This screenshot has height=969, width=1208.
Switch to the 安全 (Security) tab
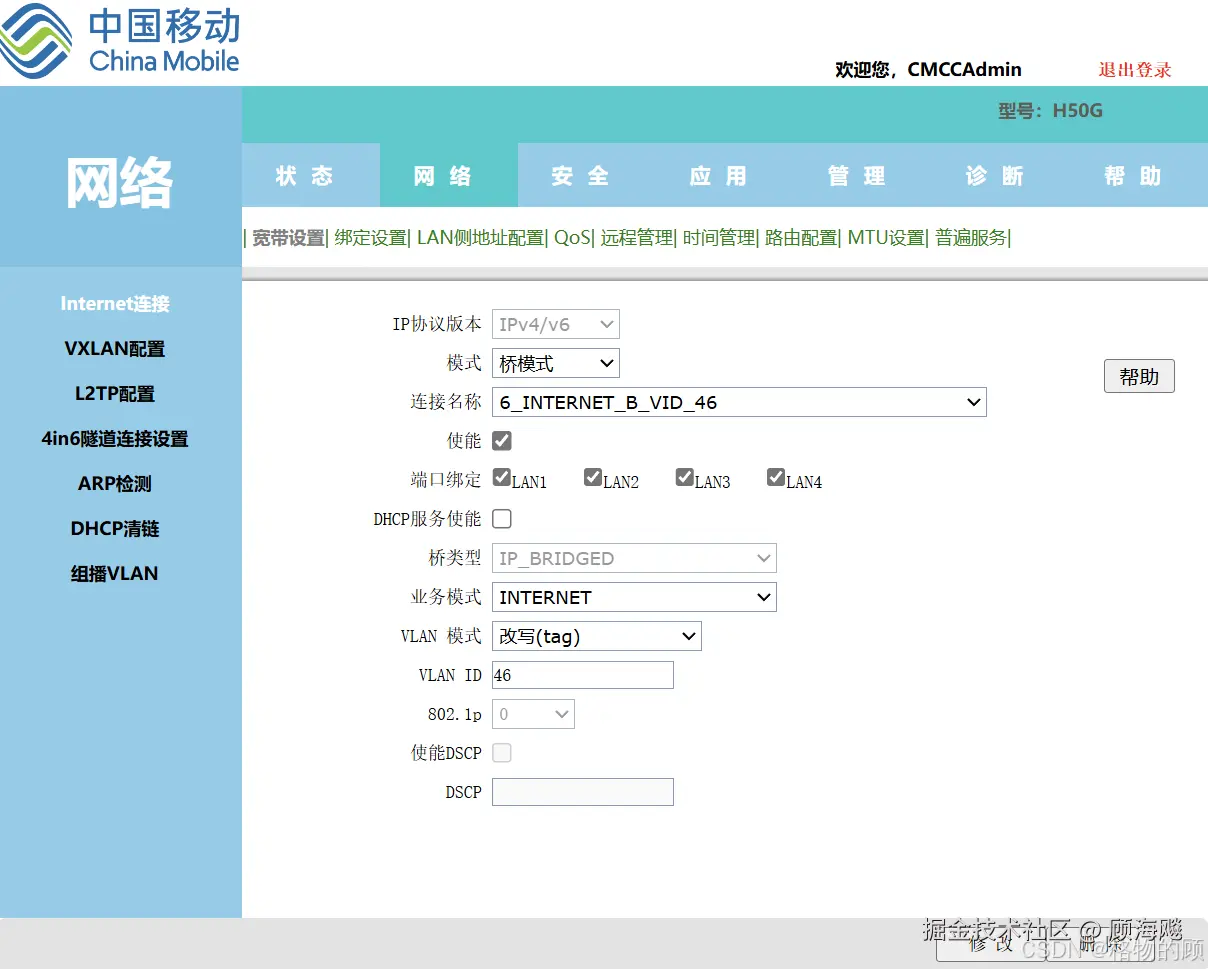(x=580, y=175)
